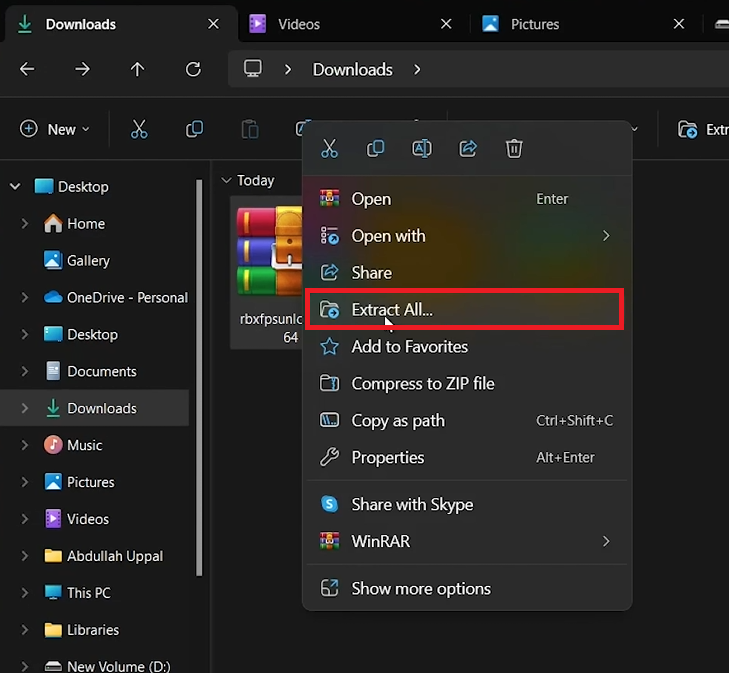Close the Videos tab
Image resolution: width=729 pixels, height=673 pixels.
pyautogui.click(x=446, y=24)
